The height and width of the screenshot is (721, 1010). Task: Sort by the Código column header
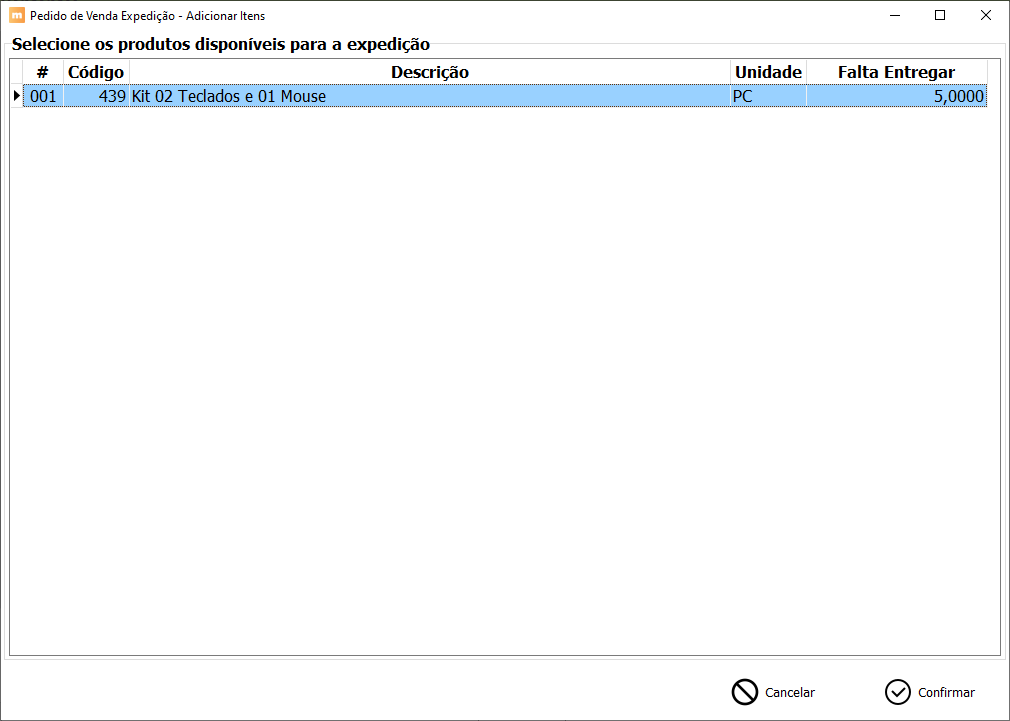pyautogui.click(x=96, y=72)
